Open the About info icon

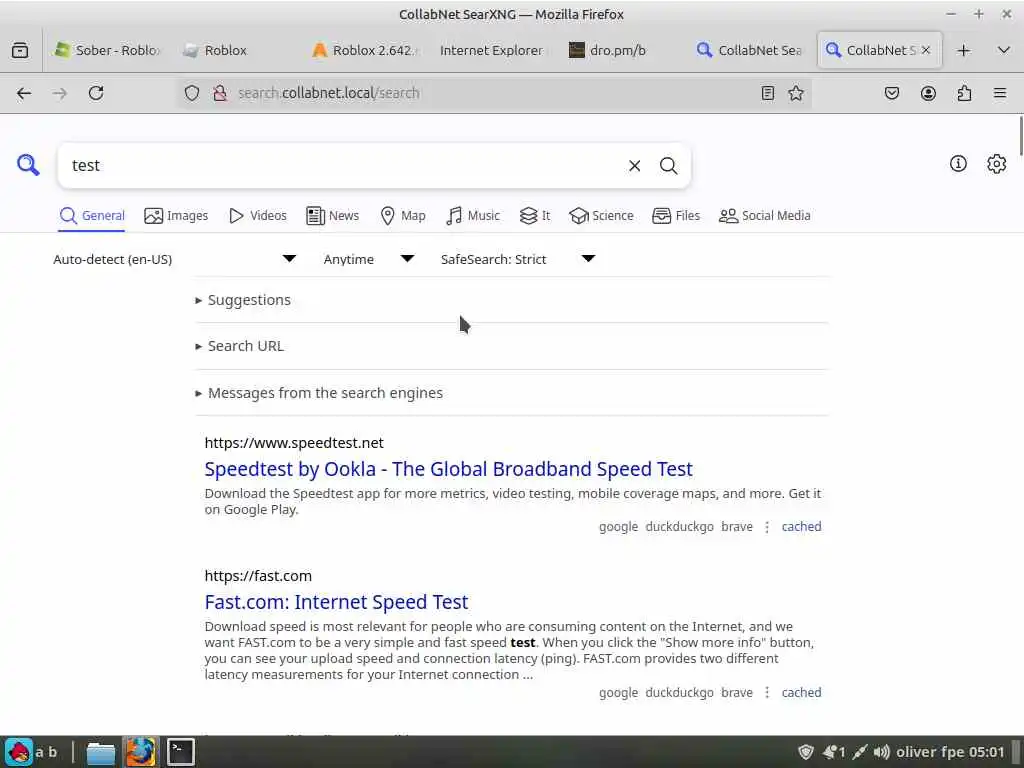(958, 164)
